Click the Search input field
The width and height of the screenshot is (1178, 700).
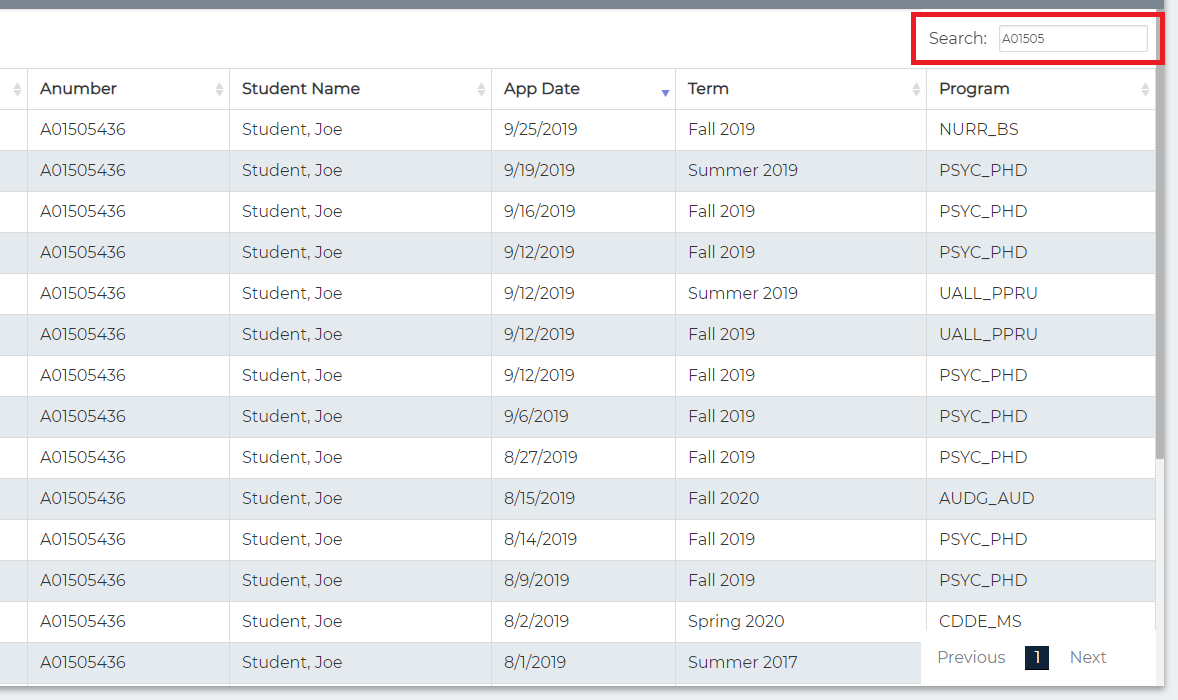pos(1072,39)
